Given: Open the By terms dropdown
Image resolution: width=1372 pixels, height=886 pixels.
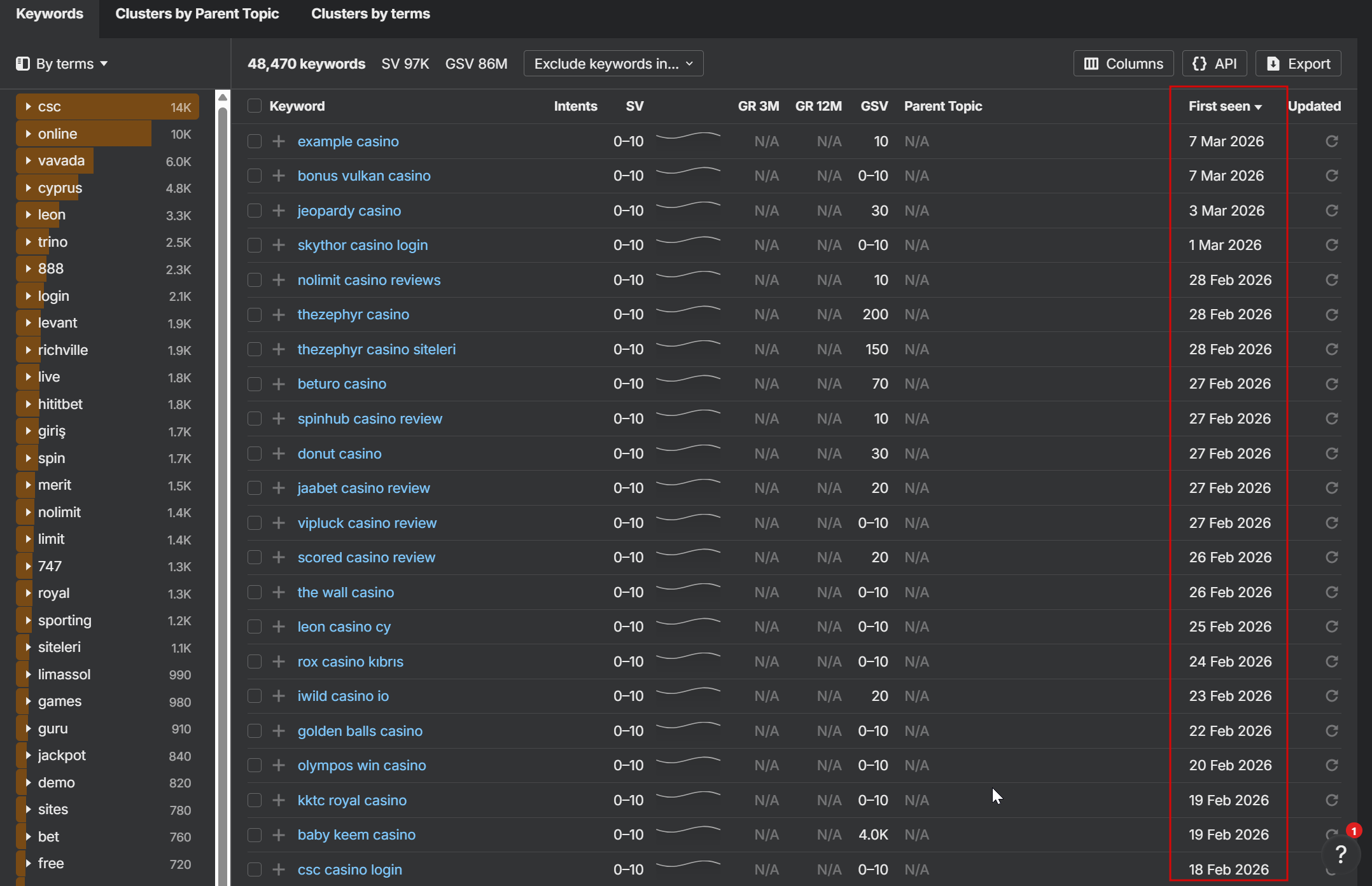Looking at the screenshot, I should coord(62,64).
